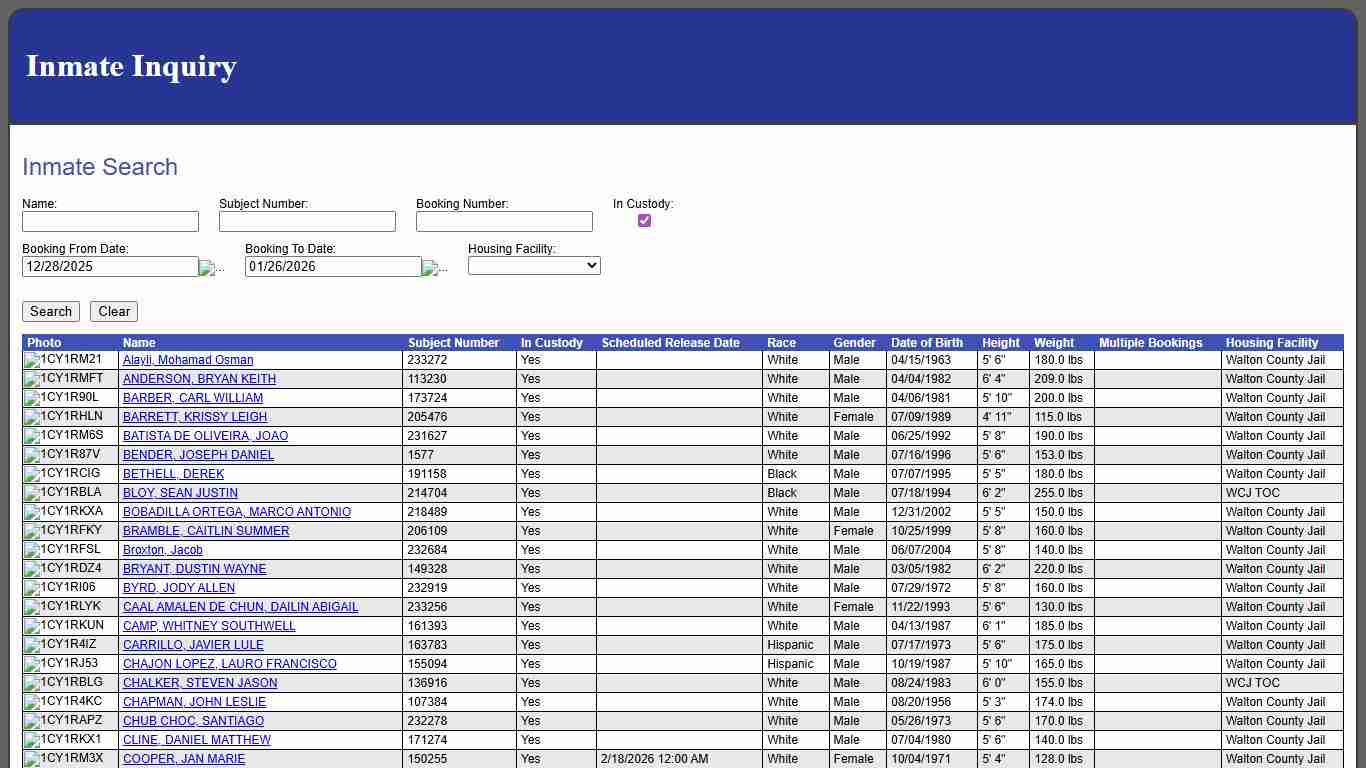Image resolution: width=1366 pixels, height=768 pixels.
Task: Open the Booking To Date calendar picker
Action: click(430, 266)
